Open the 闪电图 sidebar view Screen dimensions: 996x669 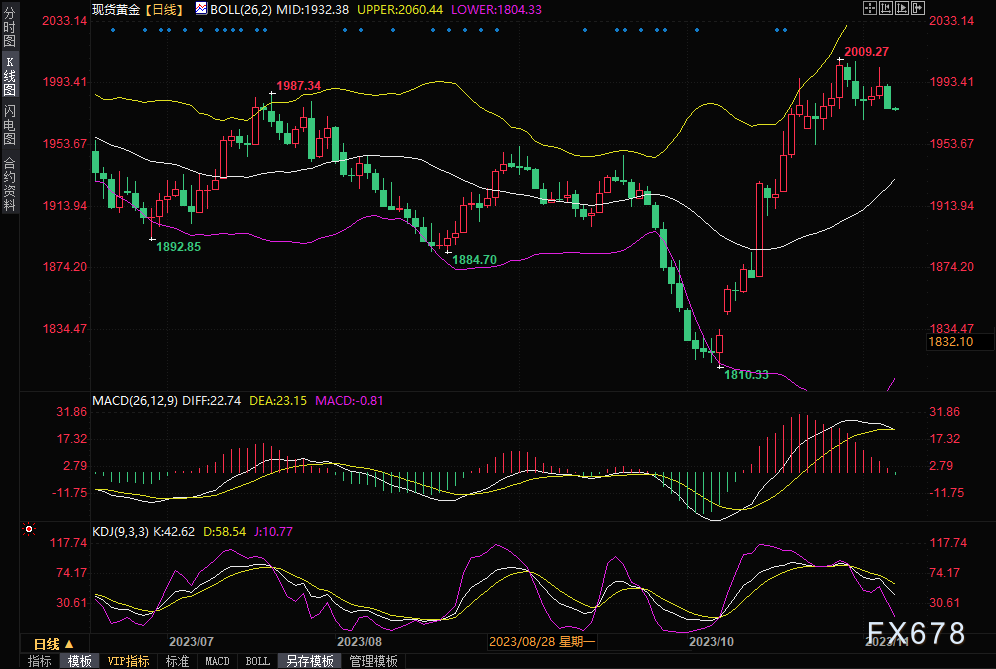(x=9, y=125)
